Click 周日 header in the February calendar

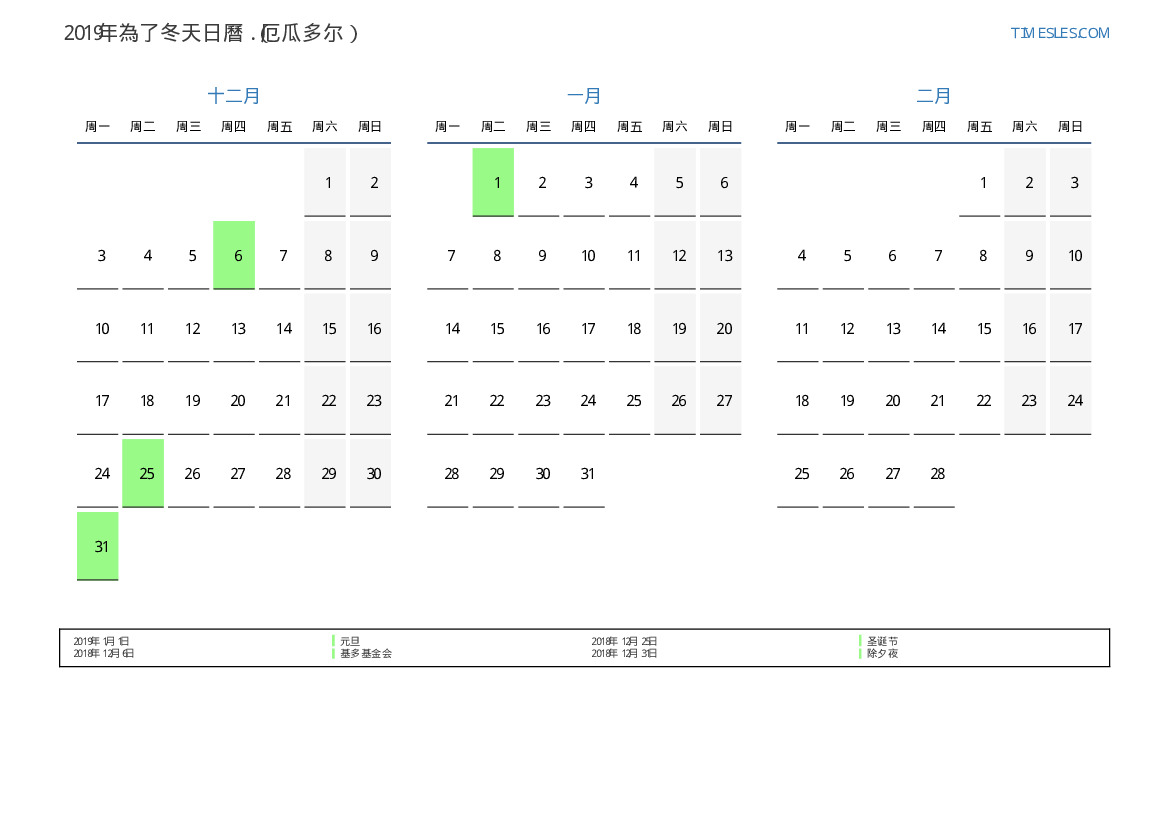click(1070, 127)
